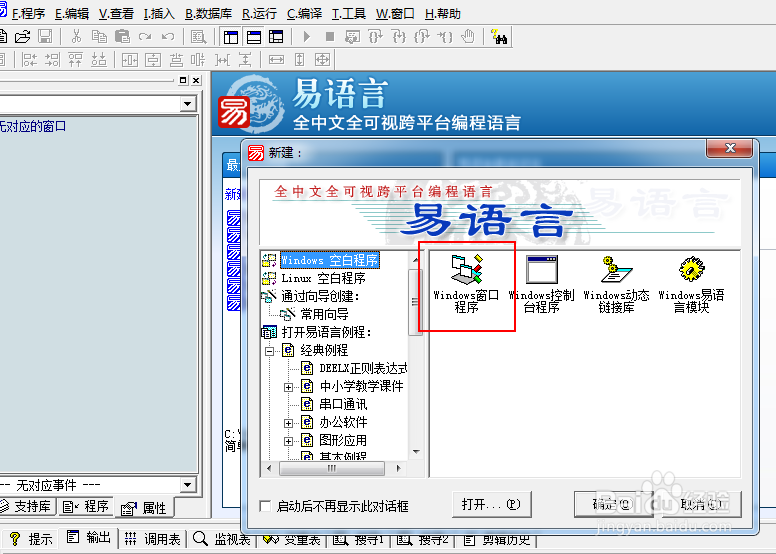This screenshot has width=776, height=554.
Task: Click the align top toolbar icon
Action: point(75,60)
